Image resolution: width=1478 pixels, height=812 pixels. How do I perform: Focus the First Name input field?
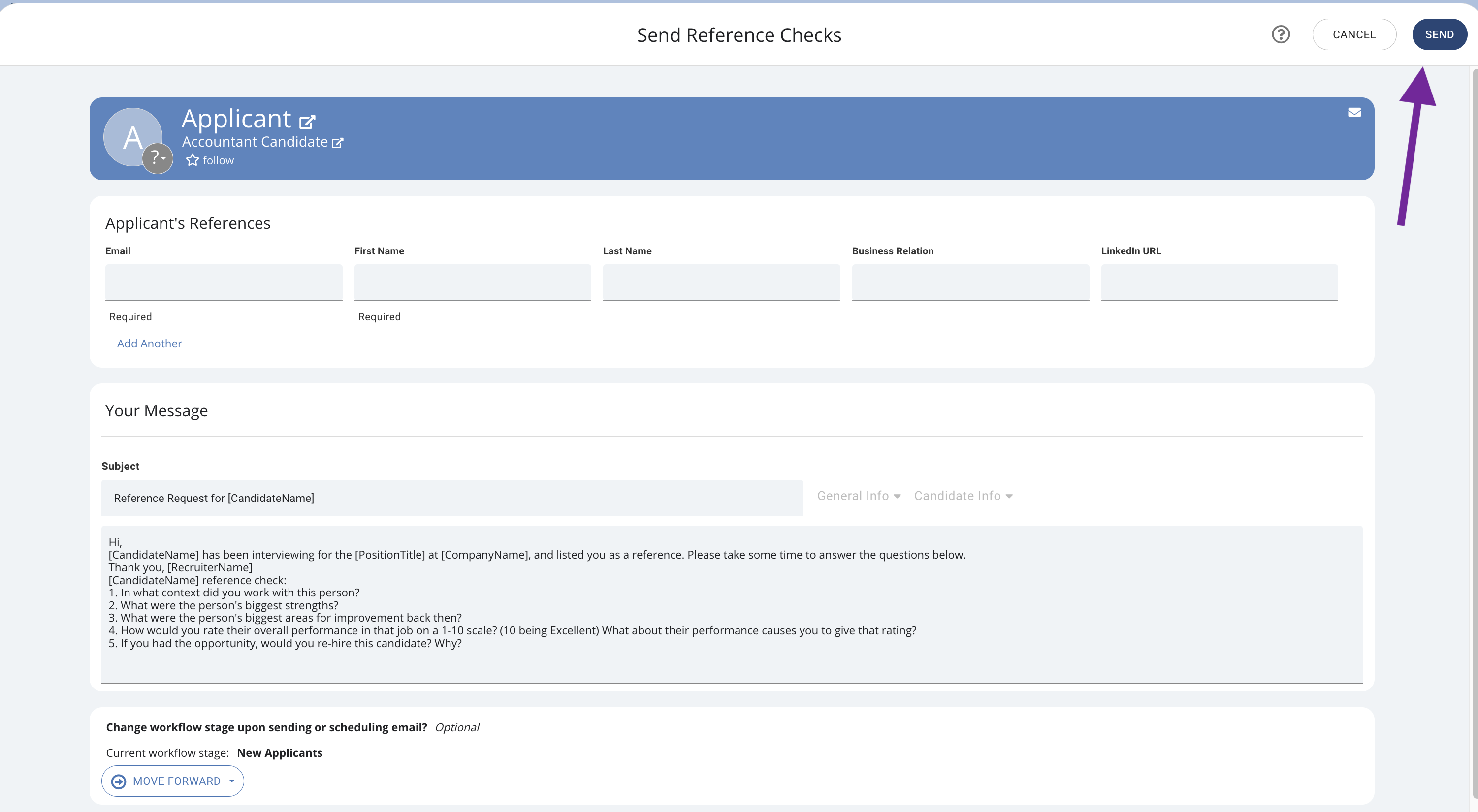click(473, 282)
